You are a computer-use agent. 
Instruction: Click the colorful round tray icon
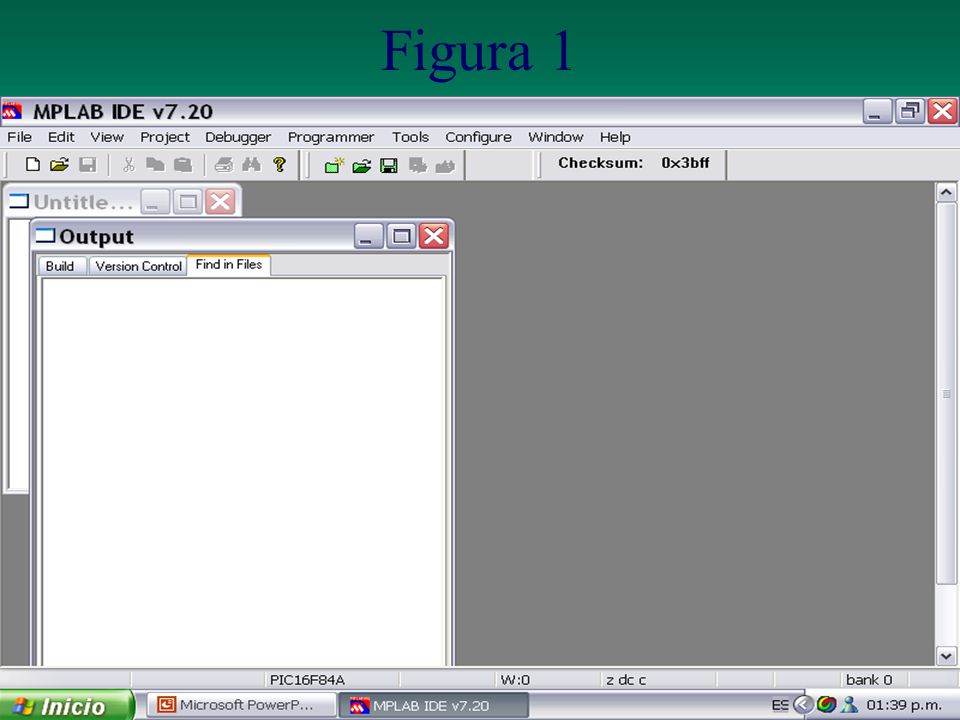(826, 704)
